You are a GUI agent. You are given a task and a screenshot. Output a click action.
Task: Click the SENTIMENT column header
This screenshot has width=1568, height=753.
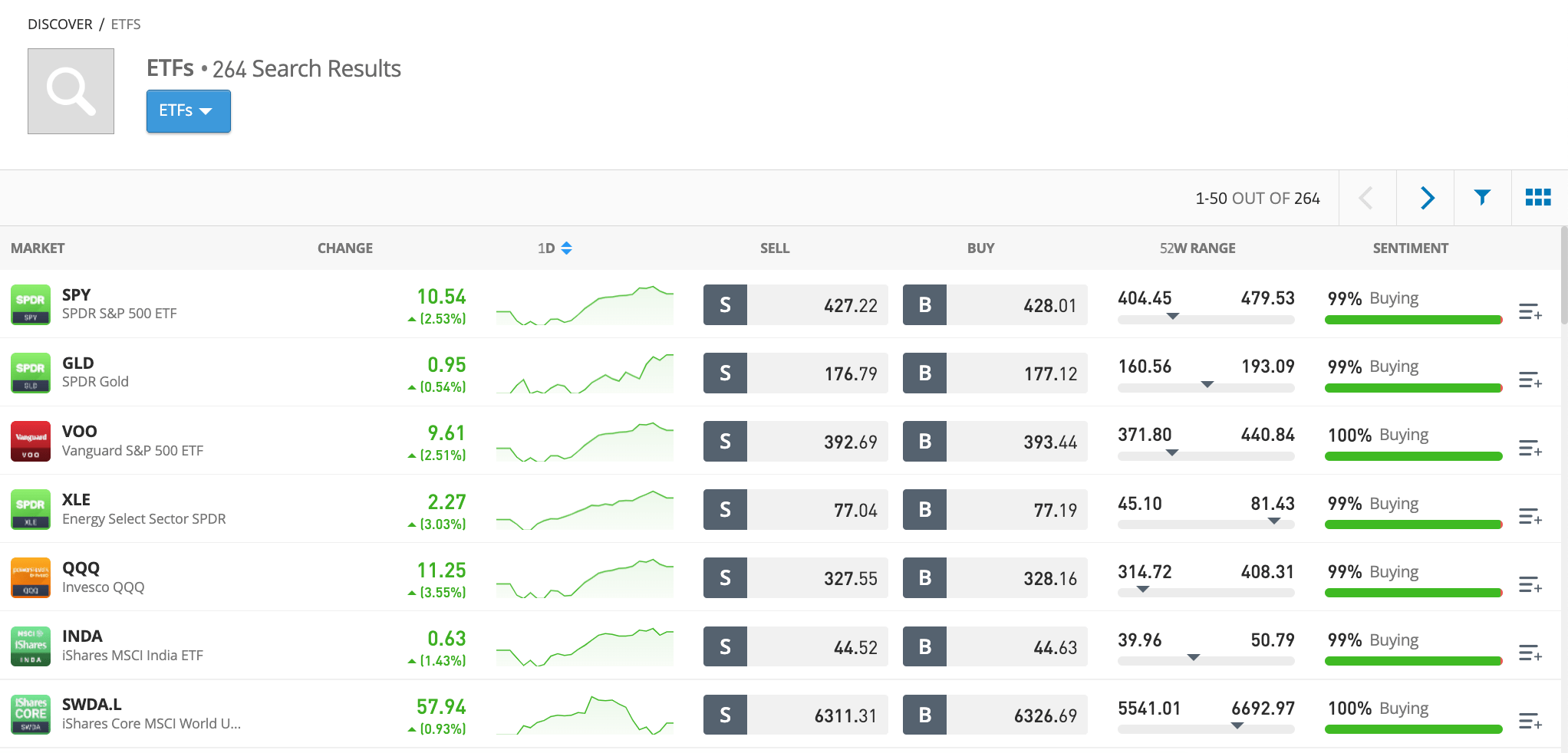pos(1411,248)
